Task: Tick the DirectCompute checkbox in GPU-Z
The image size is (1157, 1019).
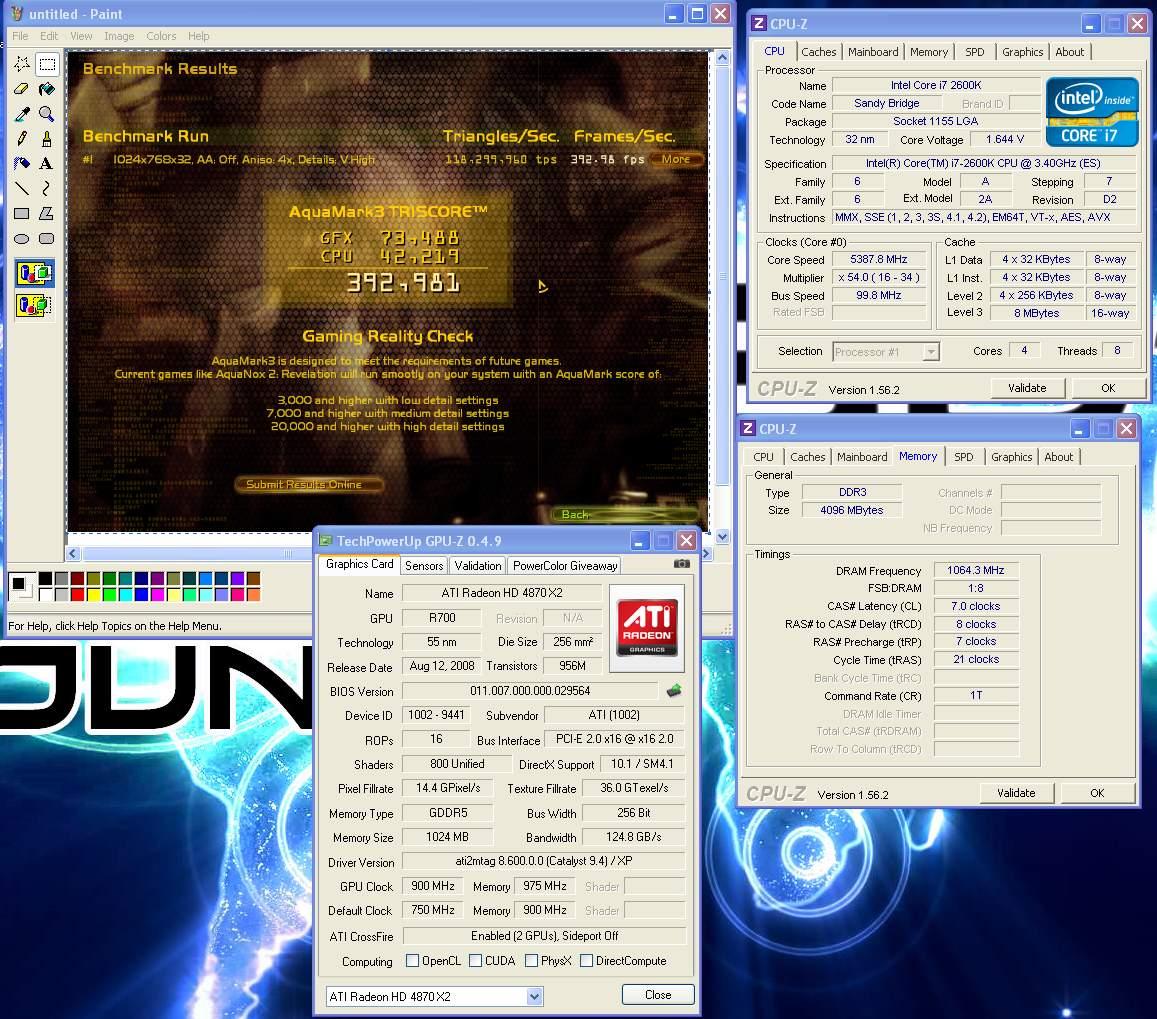Action: 587,961
